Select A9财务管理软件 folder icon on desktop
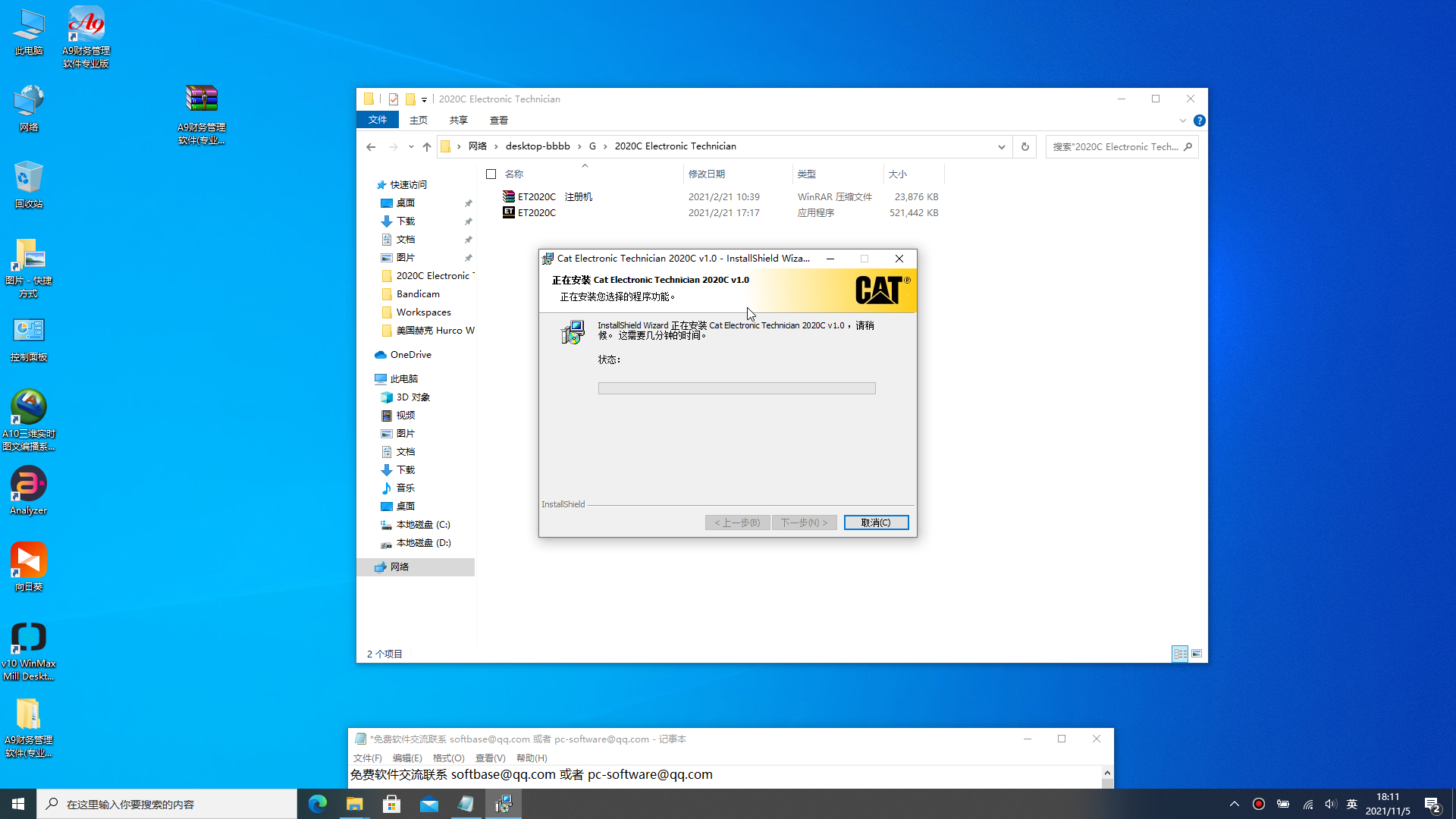Image resolution: width=1456 pixels, height=819 pixels. coord(29,727)
